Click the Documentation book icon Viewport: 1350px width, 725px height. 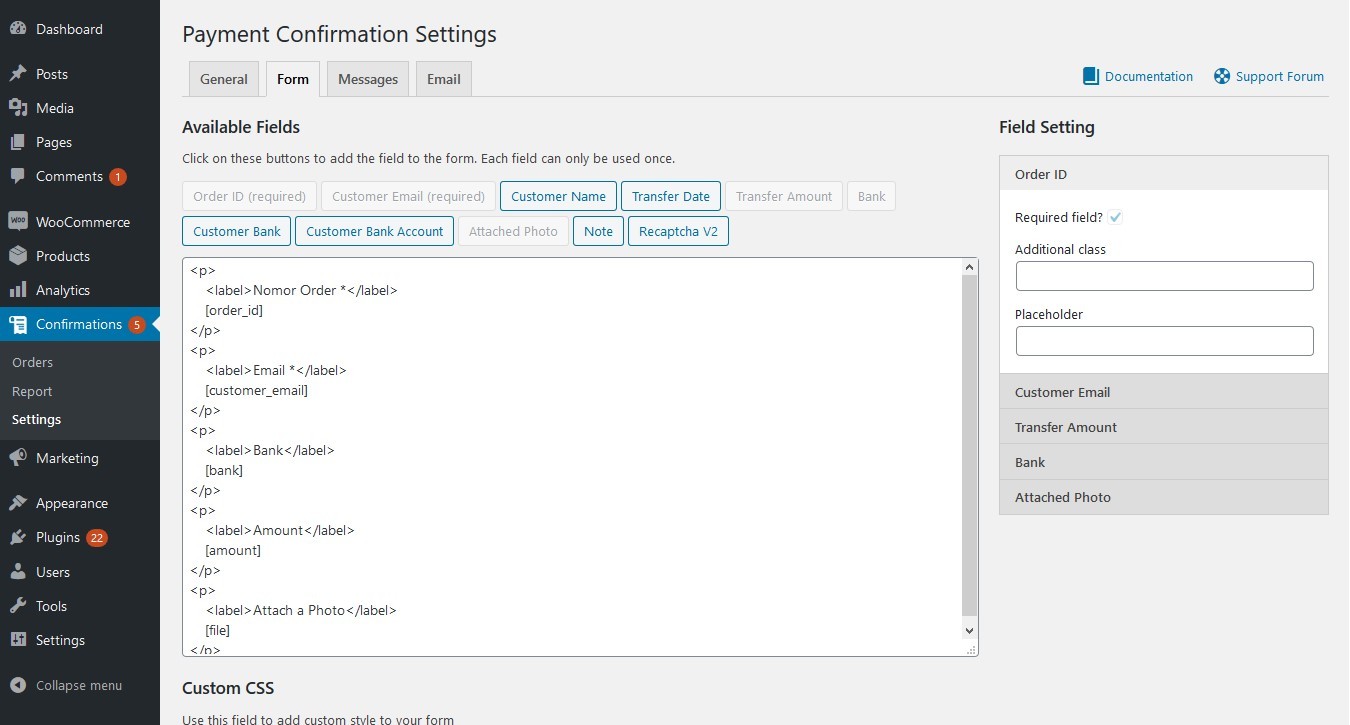1091,76
